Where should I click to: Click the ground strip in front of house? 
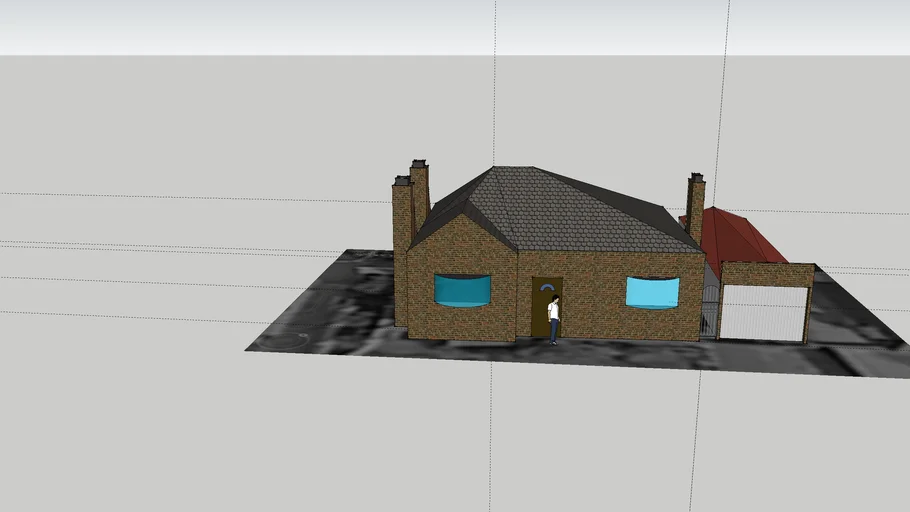tap(600, 355)
